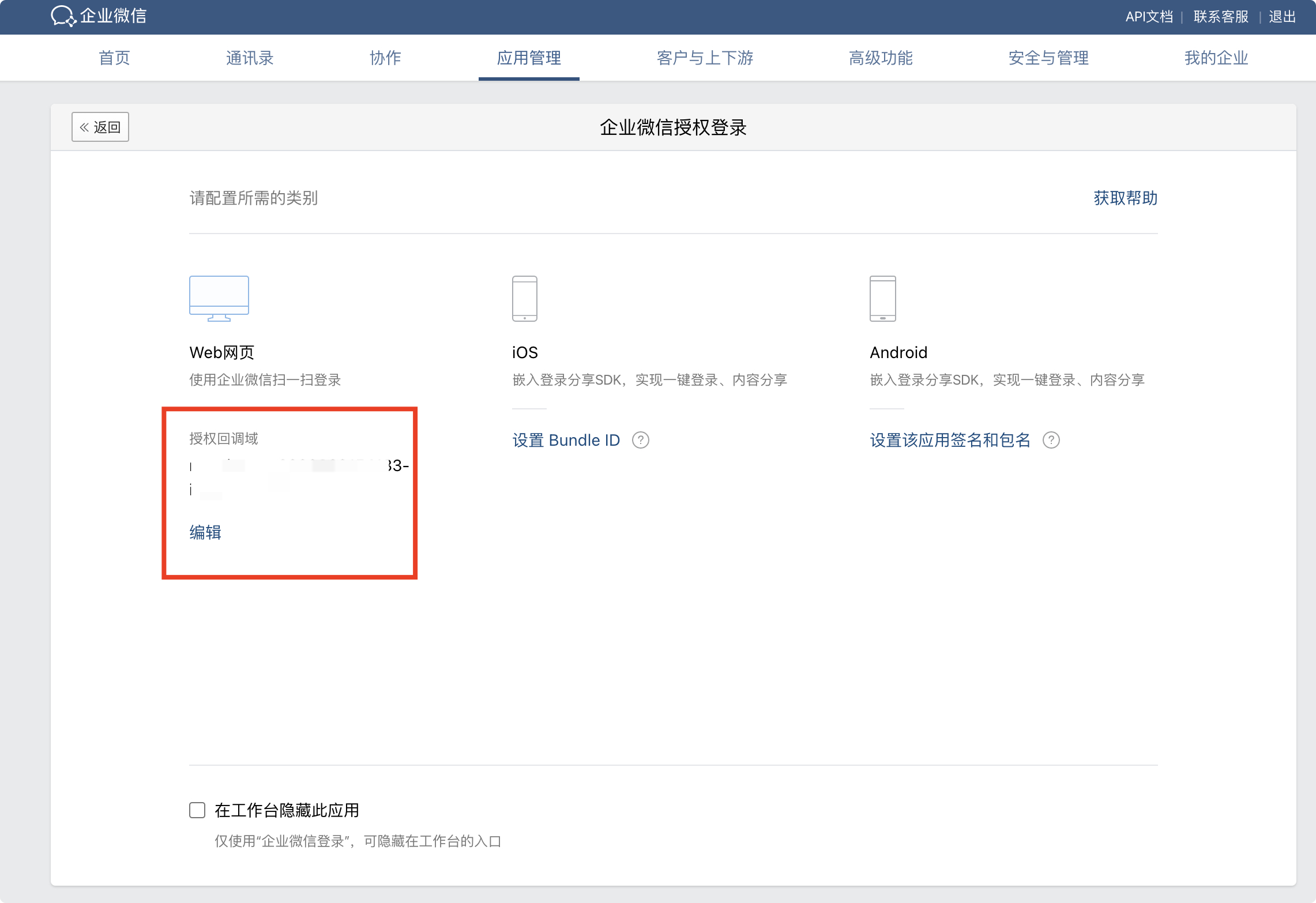Switch to 通讯录 tab
Viewport: 1316px width, 903px height.
pos(250,58)
